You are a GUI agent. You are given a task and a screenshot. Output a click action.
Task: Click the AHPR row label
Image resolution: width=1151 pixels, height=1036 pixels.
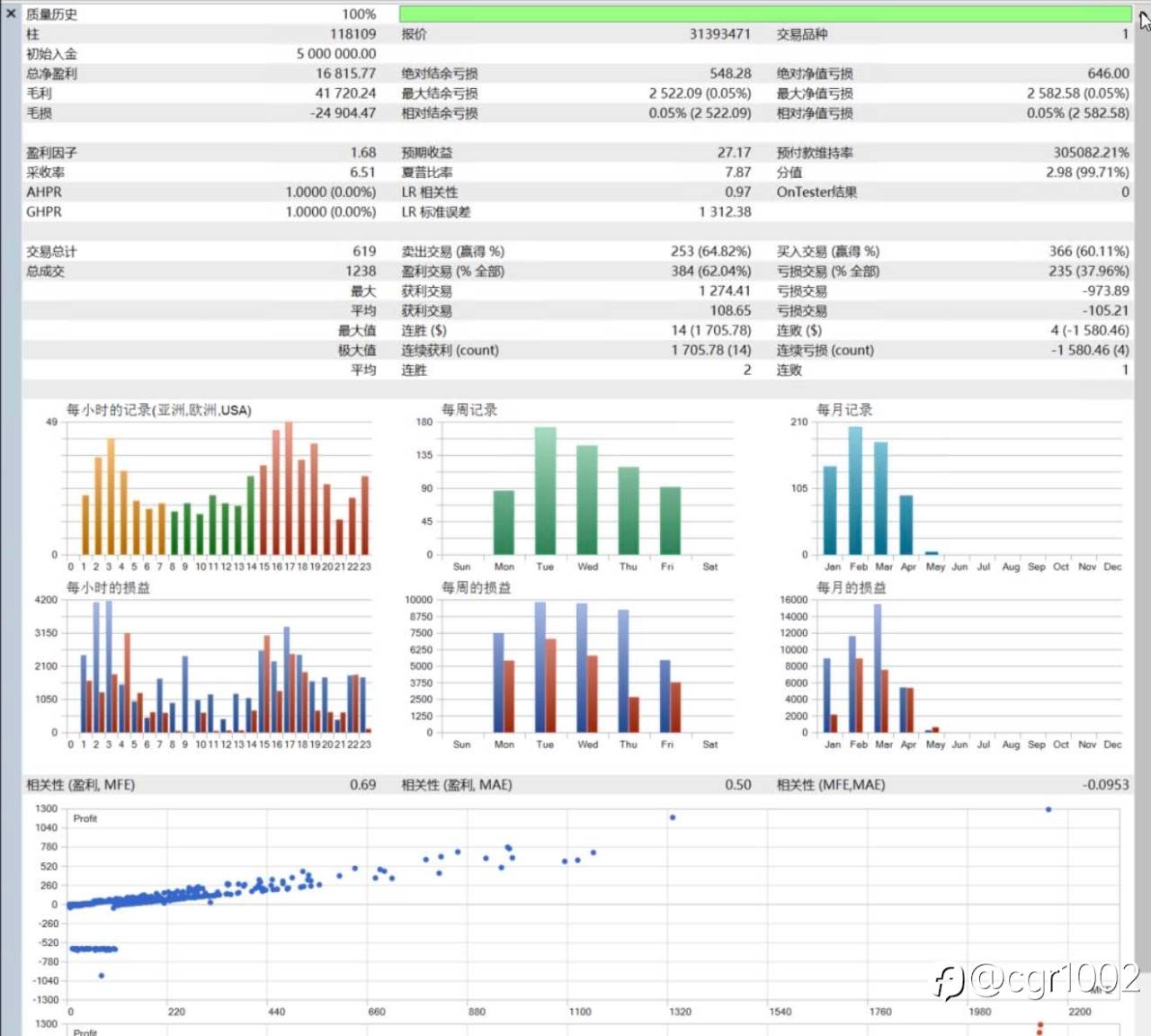[44, 192]
